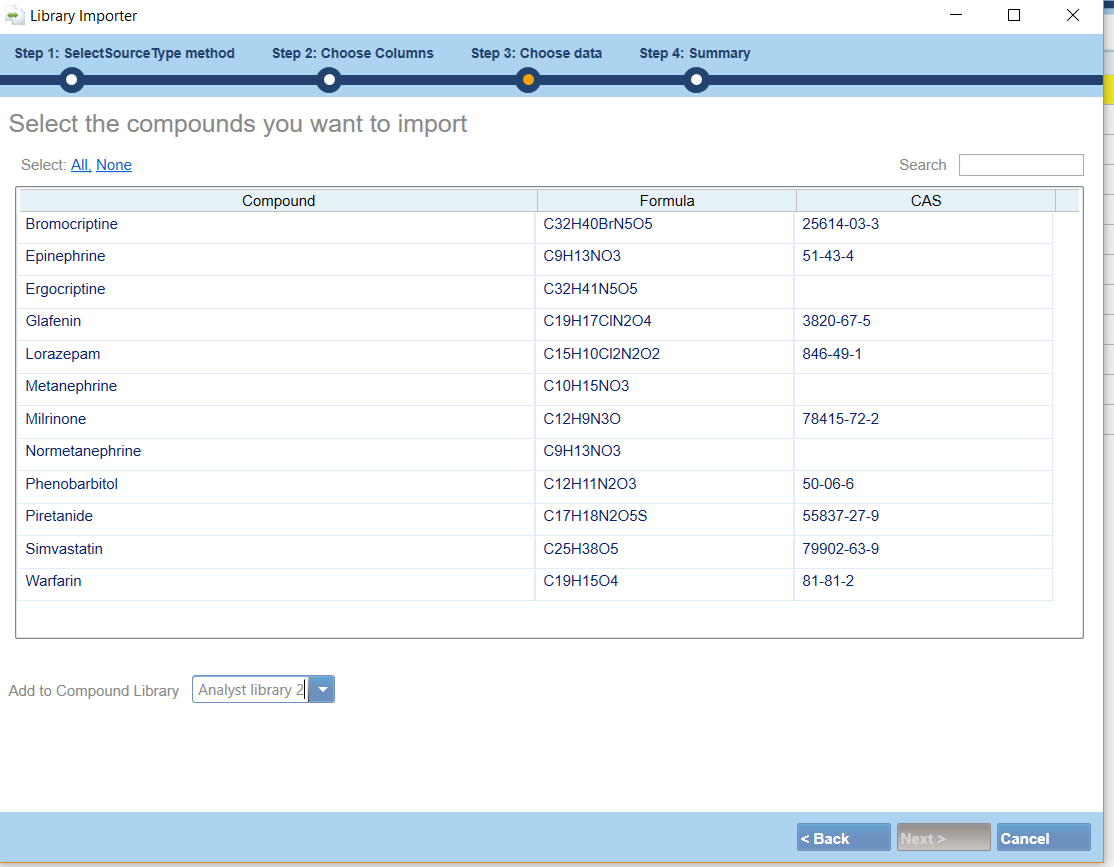This screenshot has height=867, width=1114.
Task: Select the Bromocriptine compound row
Action: point(72,225)
